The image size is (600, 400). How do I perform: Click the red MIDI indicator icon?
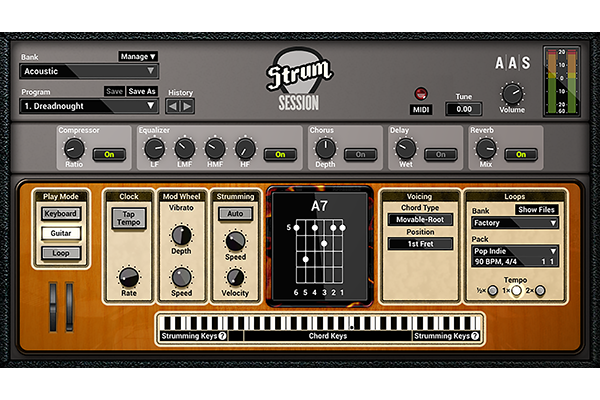(421, 93)
